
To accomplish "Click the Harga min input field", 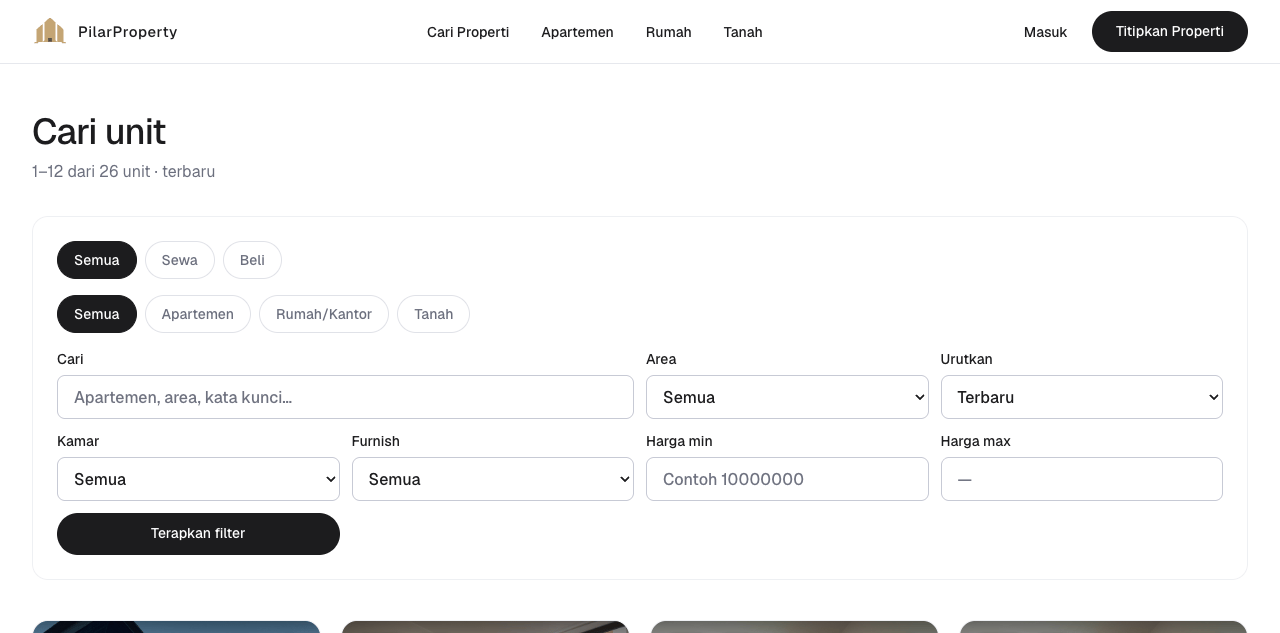I will pos(787,479).
